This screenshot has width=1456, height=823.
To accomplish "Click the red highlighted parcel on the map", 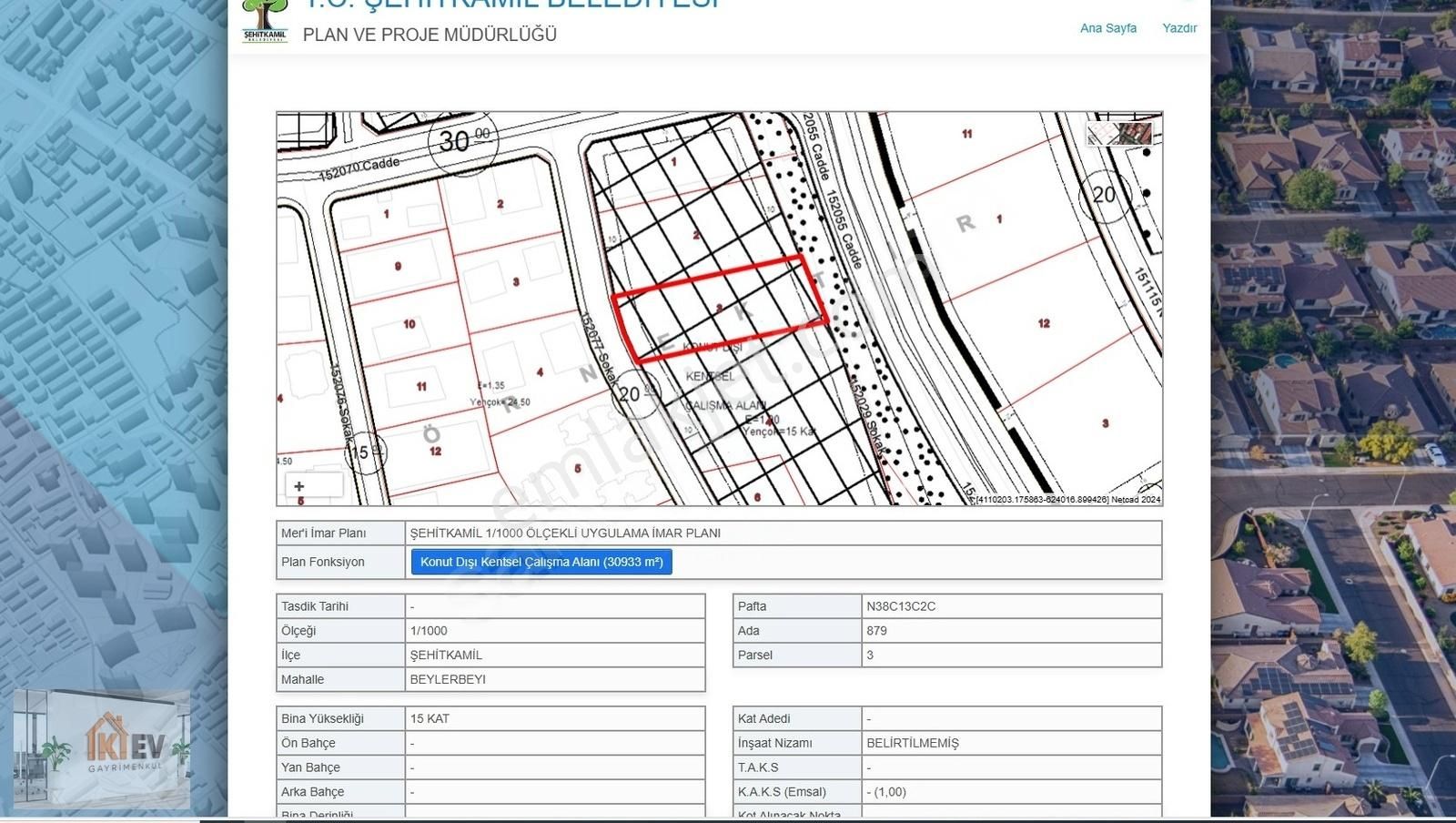I will click(x=719, y=310).
